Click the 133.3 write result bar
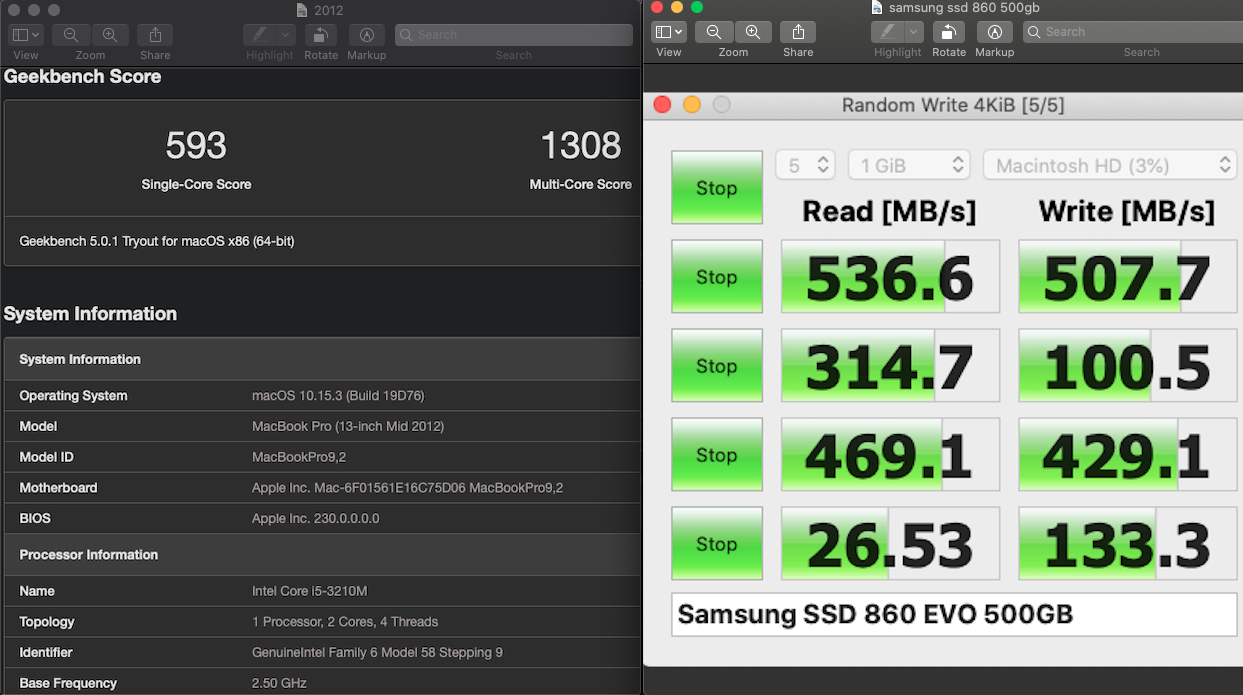Image resolution: width=1243 pixels, height=695 pixels. coord(1128,543)
